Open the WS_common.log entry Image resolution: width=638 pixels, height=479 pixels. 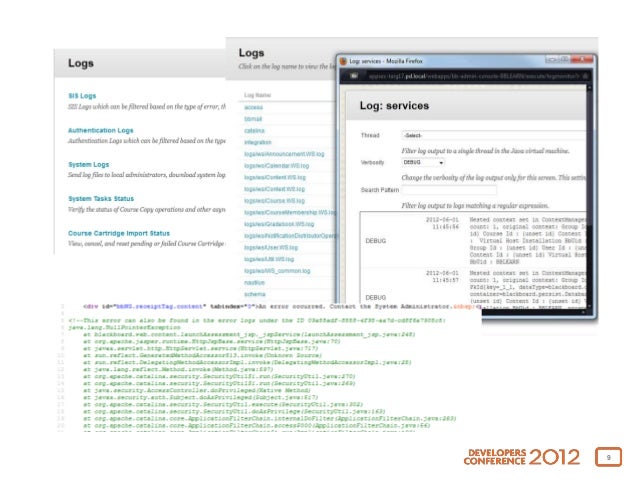coord(277,271)
